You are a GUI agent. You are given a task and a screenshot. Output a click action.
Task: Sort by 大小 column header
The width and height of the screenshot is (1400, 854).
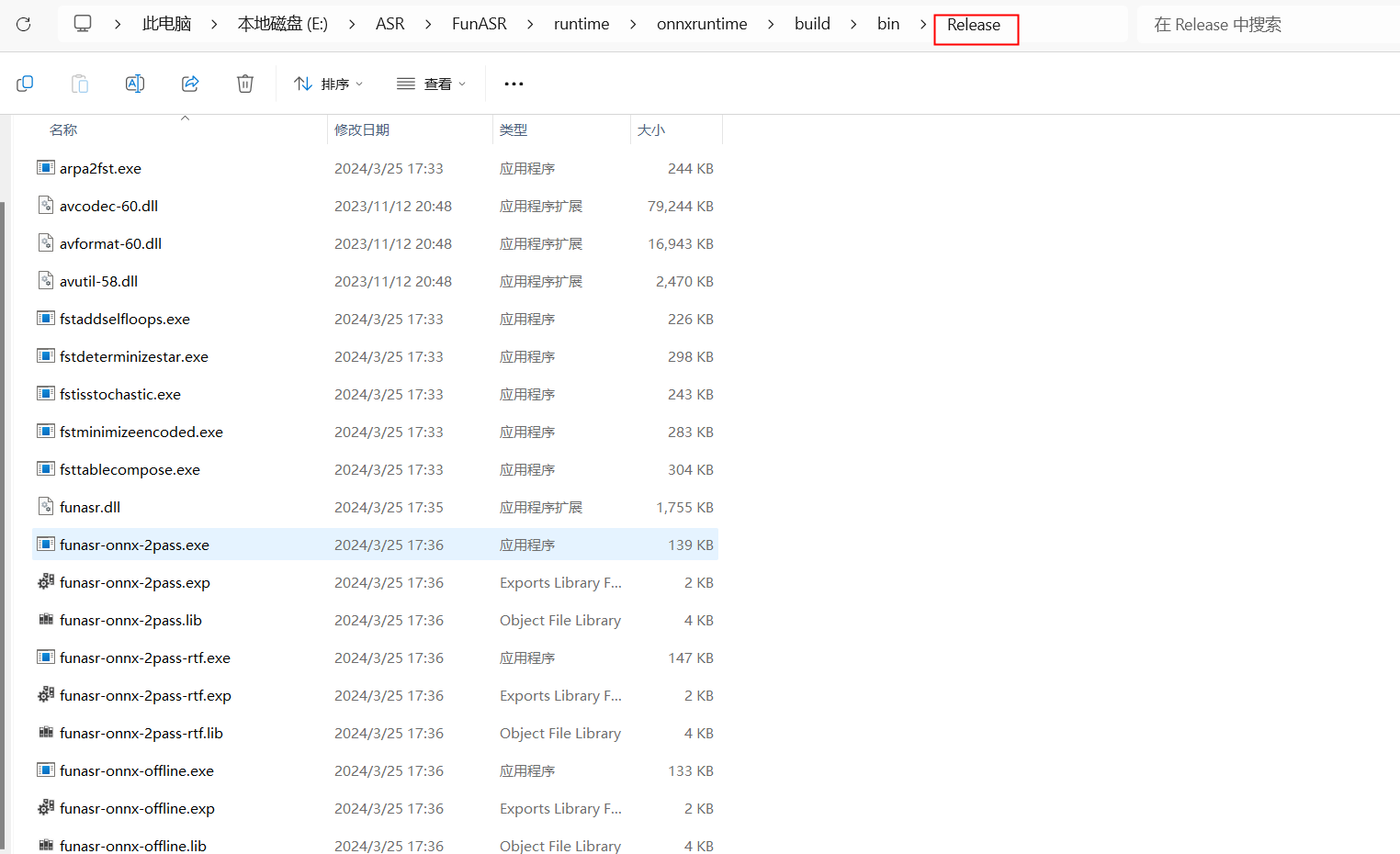click(651, 129)
